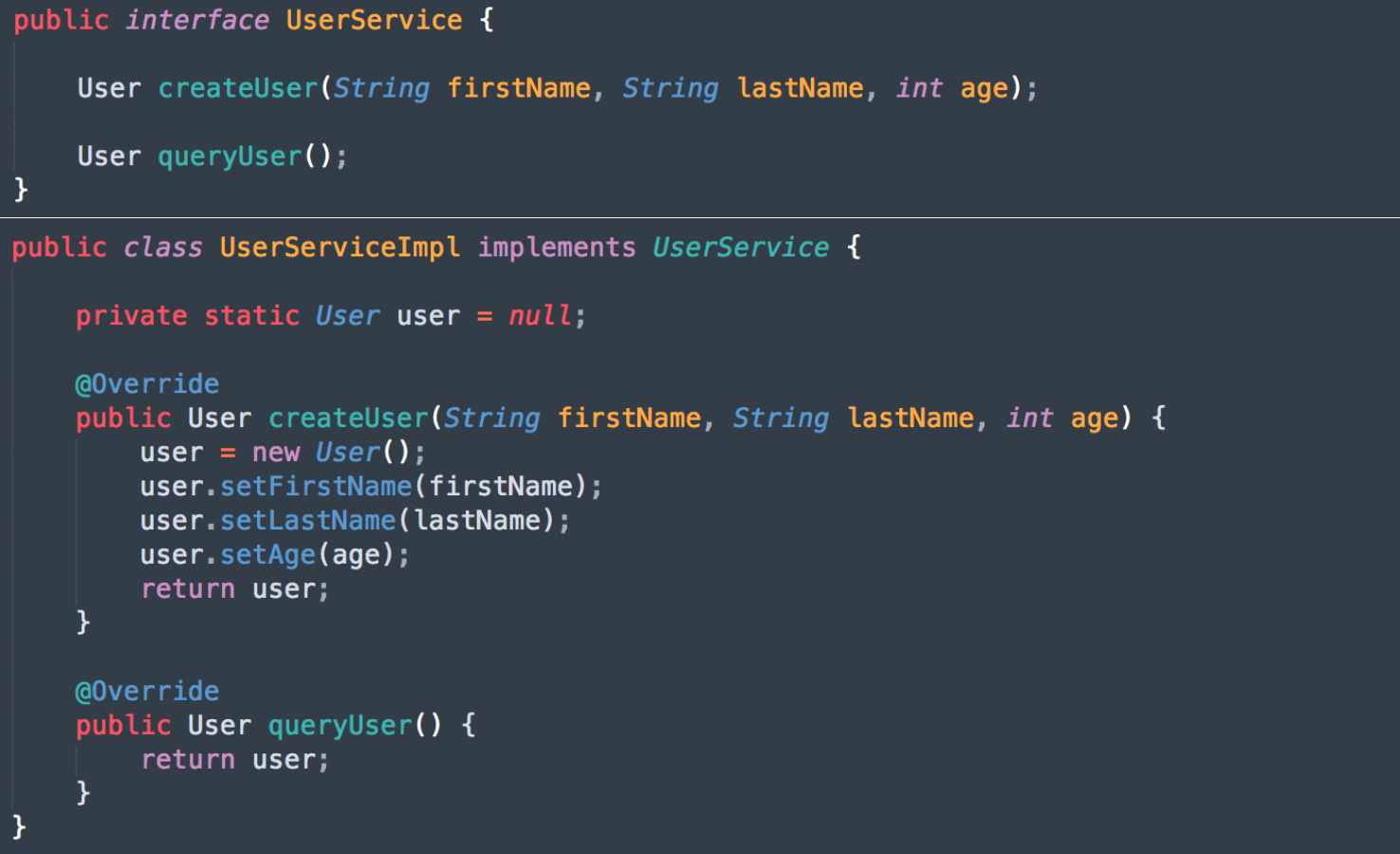The height and width of the screenshot is (854, 1400).
Task: Click the 'static' keyword
Action: tap(252, 316)
